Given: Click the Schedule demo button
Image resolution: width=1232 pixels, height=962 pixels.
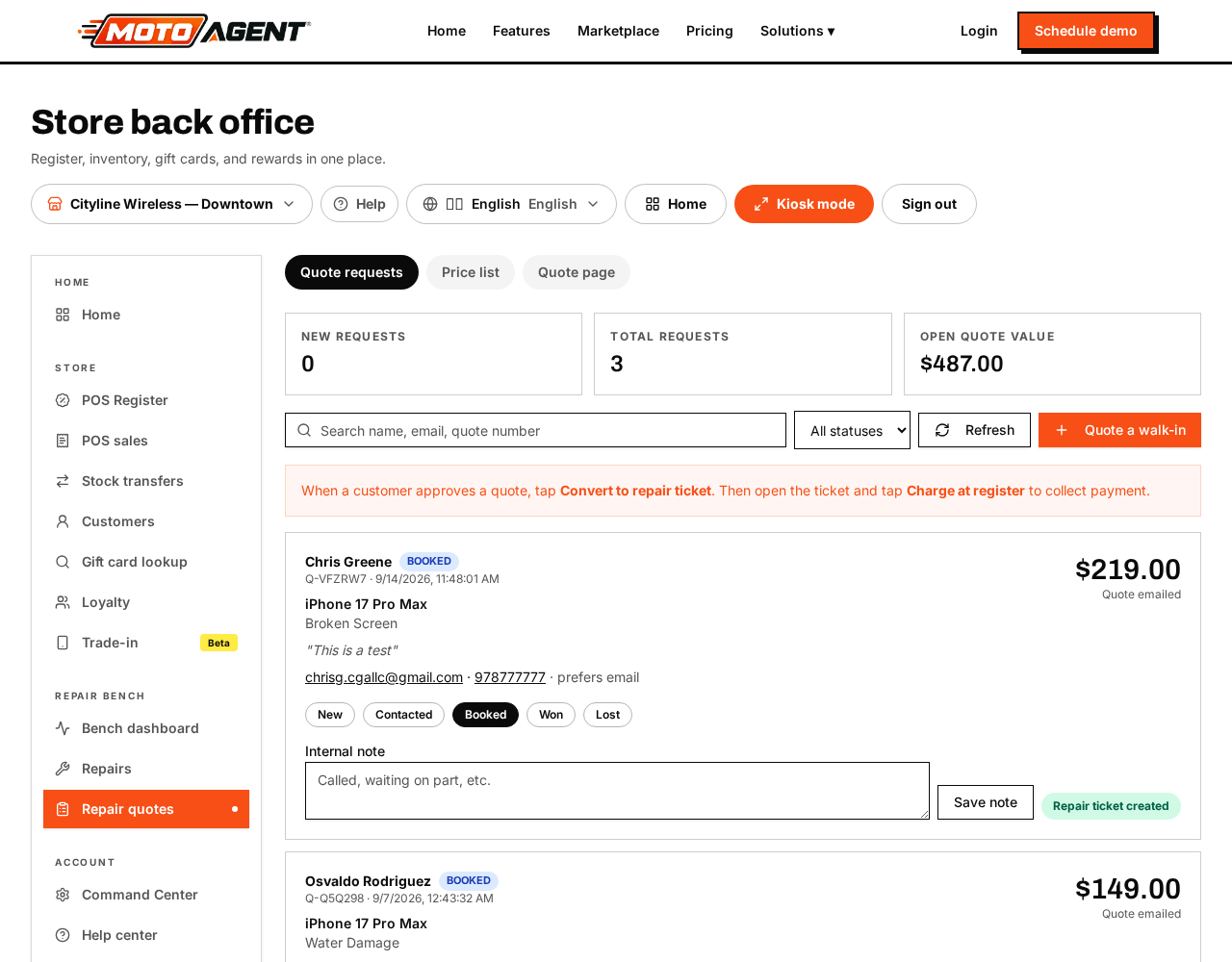Looking at the screenshot, I should click(x=1086, y=31).
